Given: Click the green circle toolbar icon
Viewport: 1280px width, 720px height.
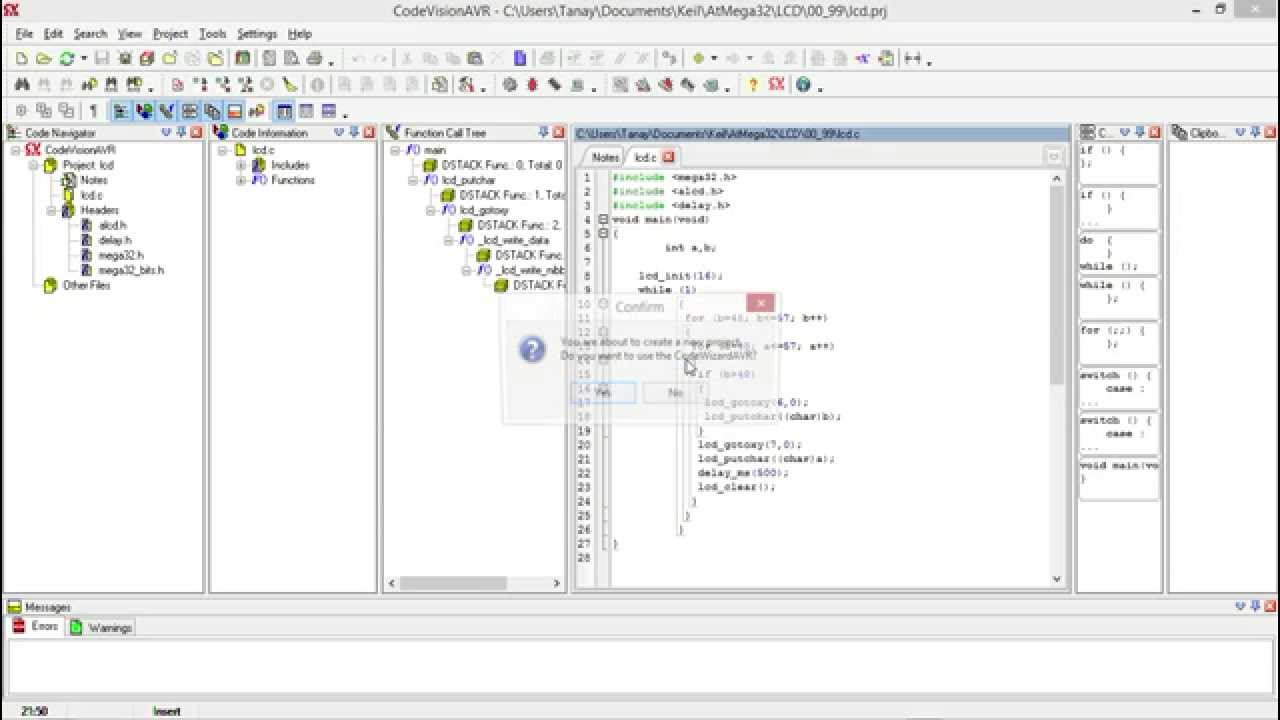Looking at the screenshot, I should point(698,58).
